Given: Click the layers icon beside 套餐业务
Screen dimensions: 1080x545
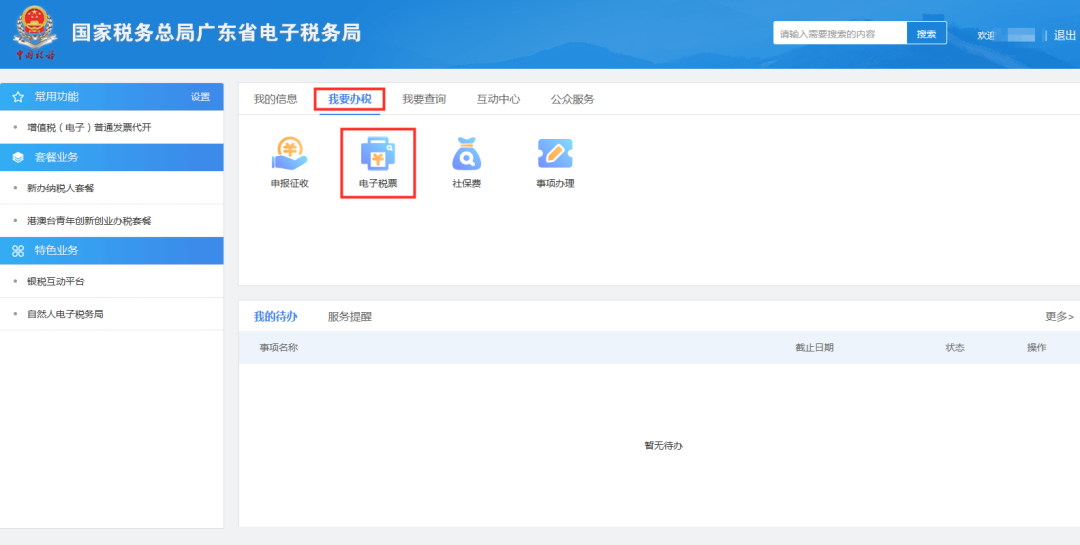Looking at the screenshot, I should point(18,158).
